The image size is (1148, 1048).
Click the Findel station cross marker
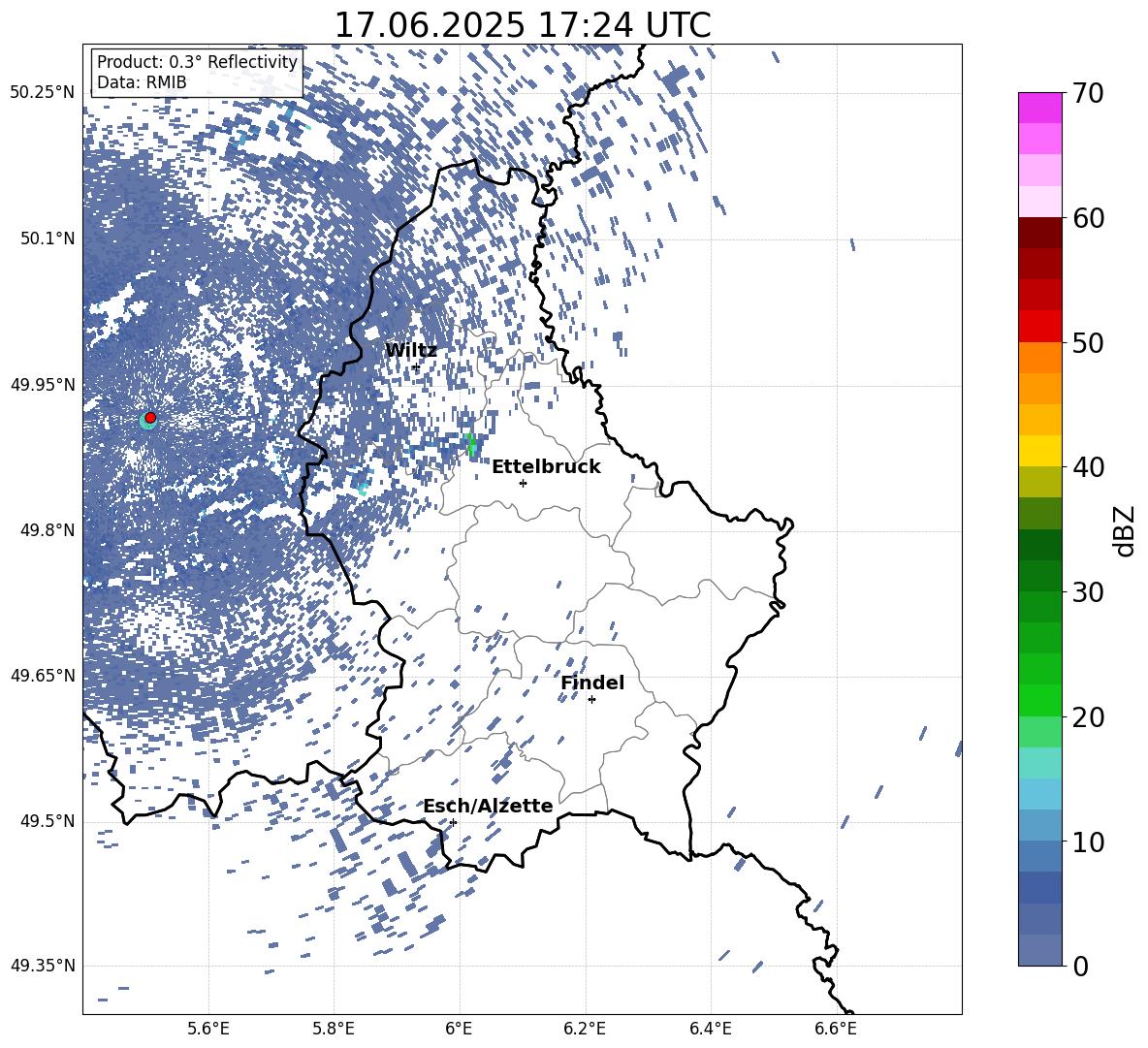click(x=591, y=700)
